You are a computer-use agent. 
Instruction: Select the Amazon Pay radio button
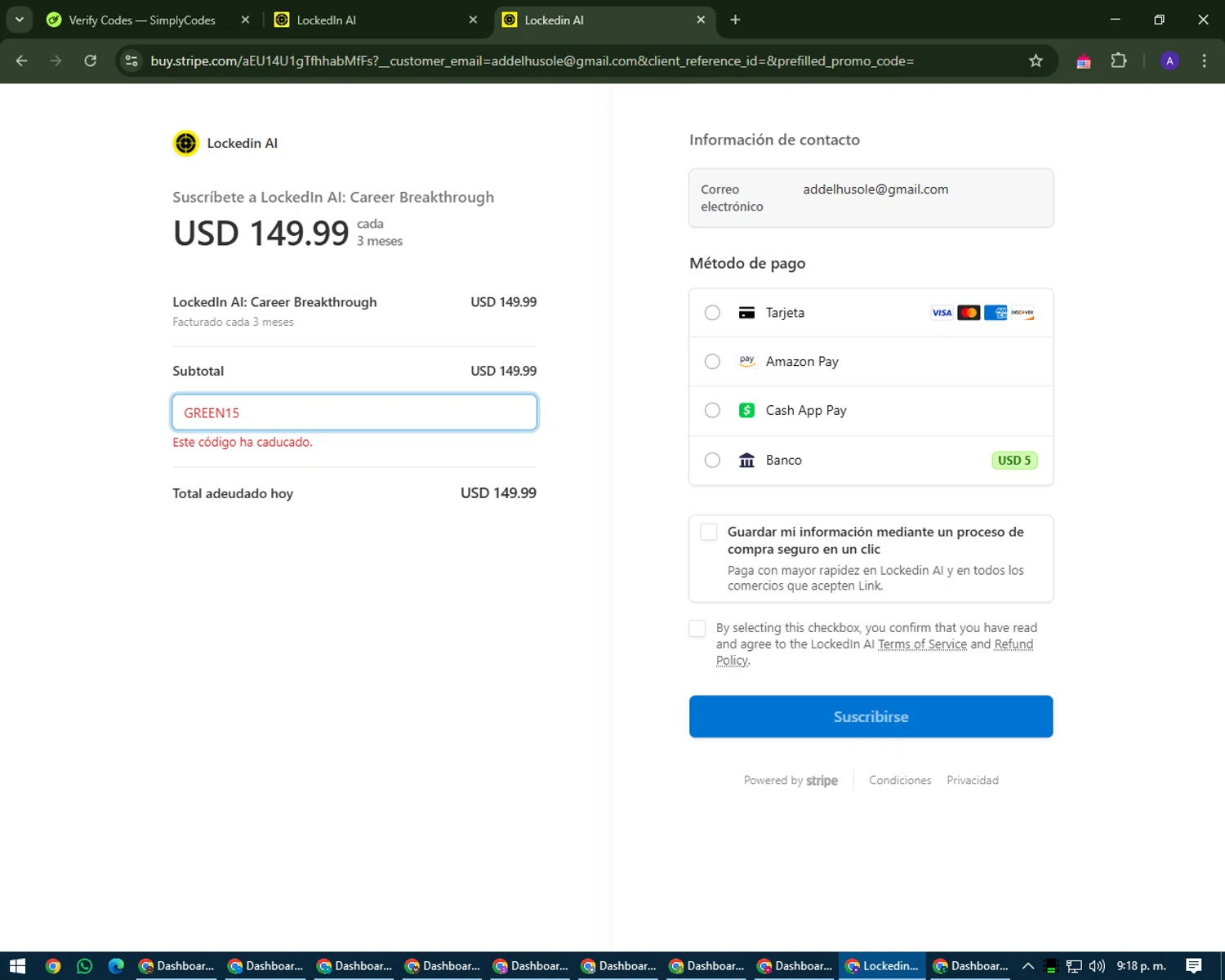pos(712,362)
